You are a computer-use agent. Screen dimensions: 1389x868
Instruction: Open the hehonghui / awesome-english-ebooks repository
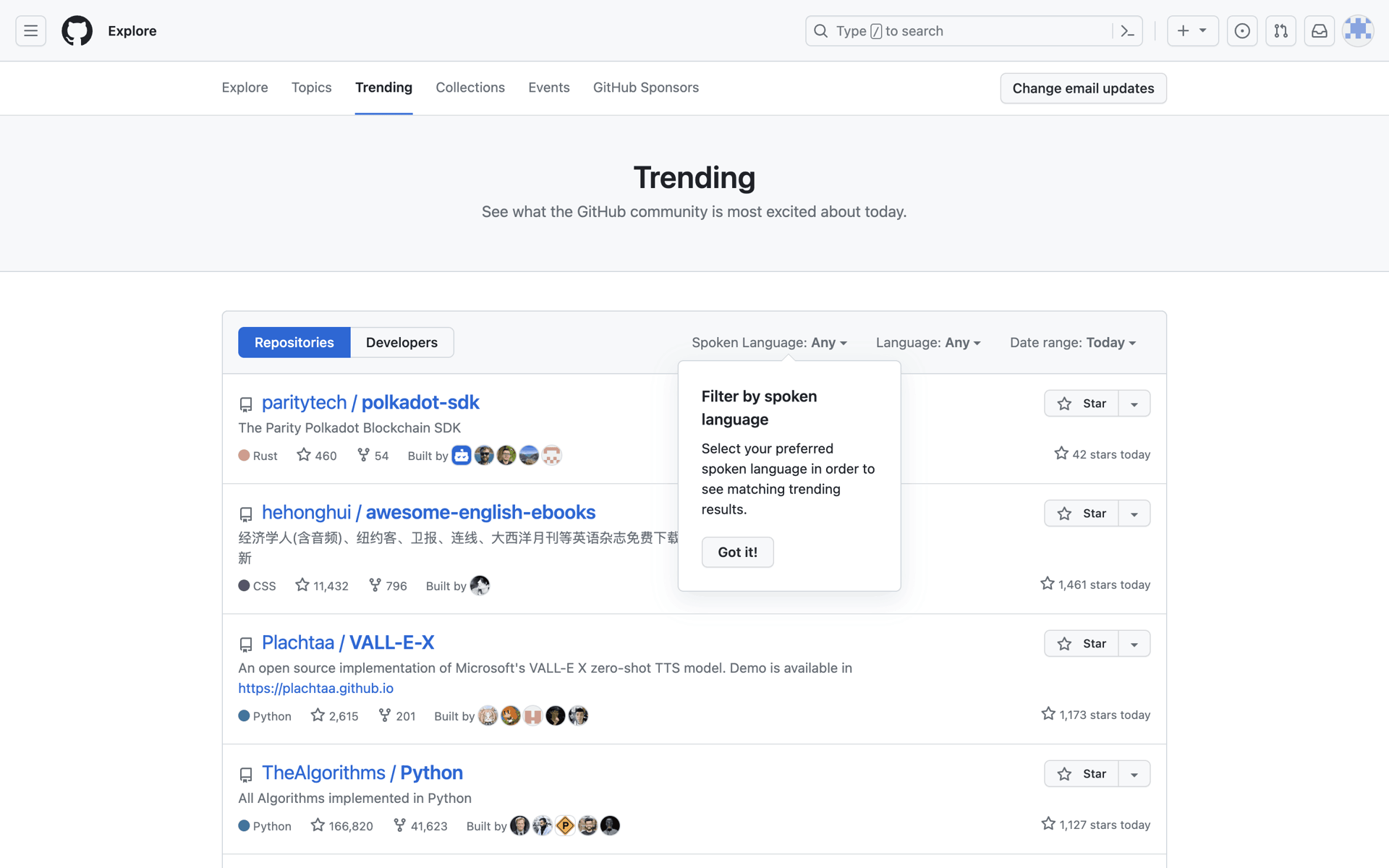pos(428,512)
